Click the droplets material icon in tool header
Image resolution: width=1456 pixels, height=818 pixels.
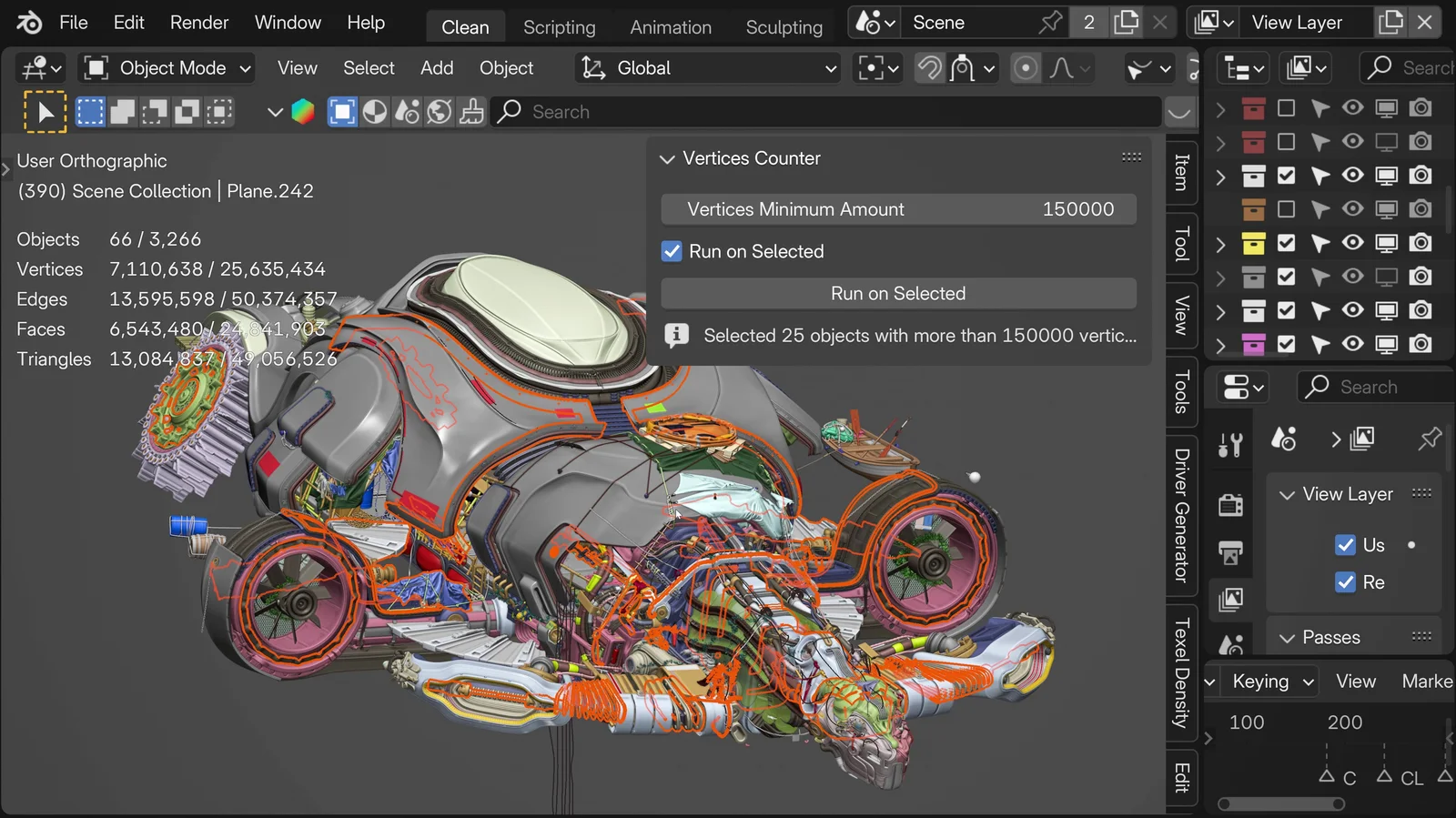click(x=407, y=112)
